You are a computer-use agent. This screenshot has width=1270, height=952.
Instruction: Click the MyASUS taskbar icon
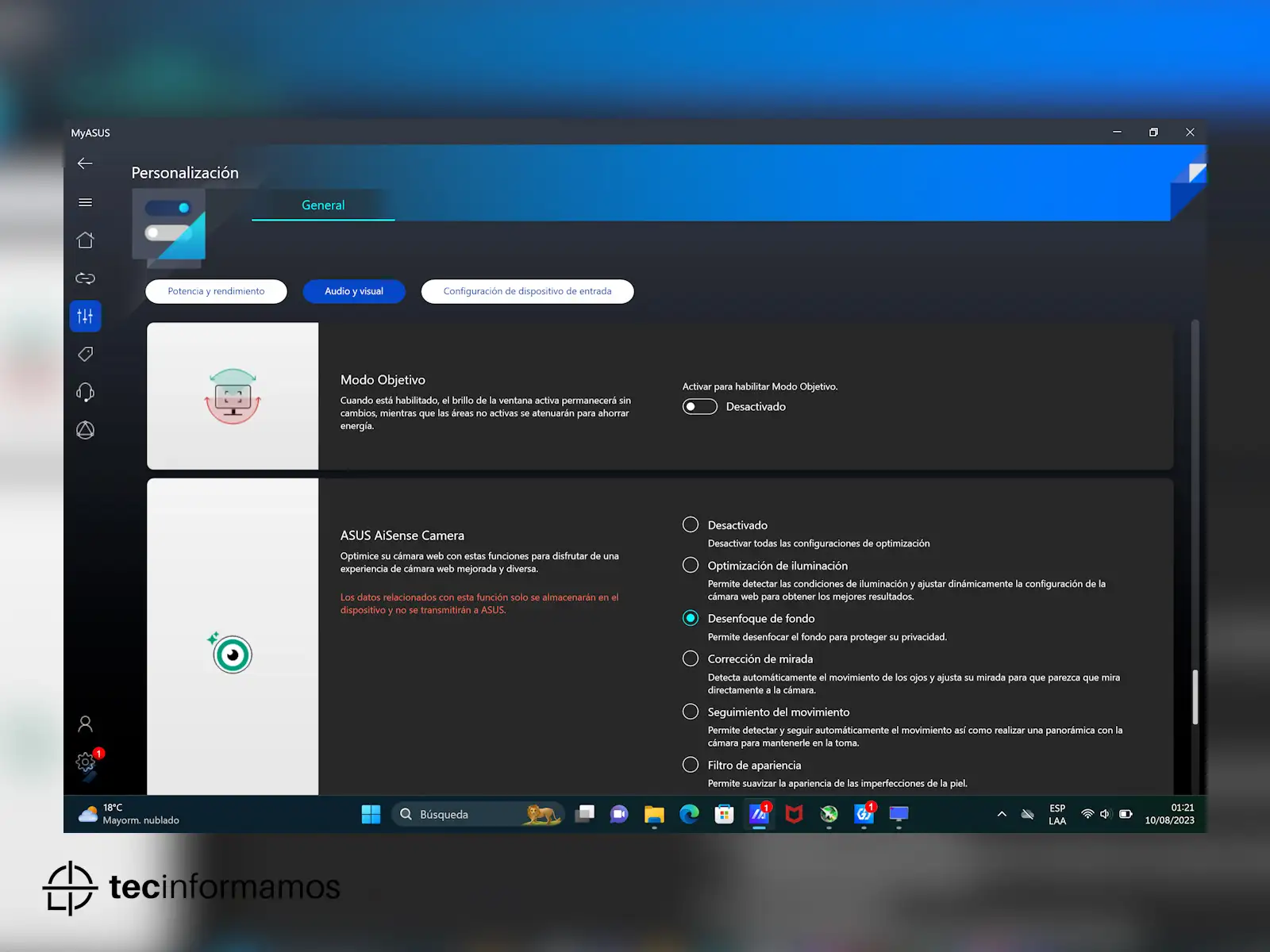pos(759,814)
